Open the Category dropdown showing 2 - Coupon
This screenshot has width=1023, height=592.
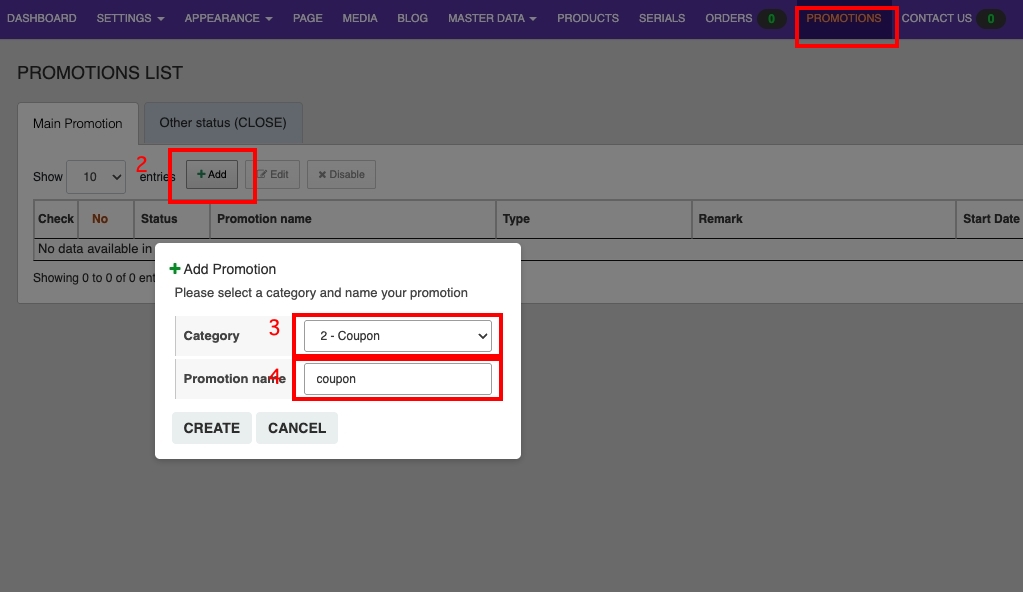(x=397, y=336)
